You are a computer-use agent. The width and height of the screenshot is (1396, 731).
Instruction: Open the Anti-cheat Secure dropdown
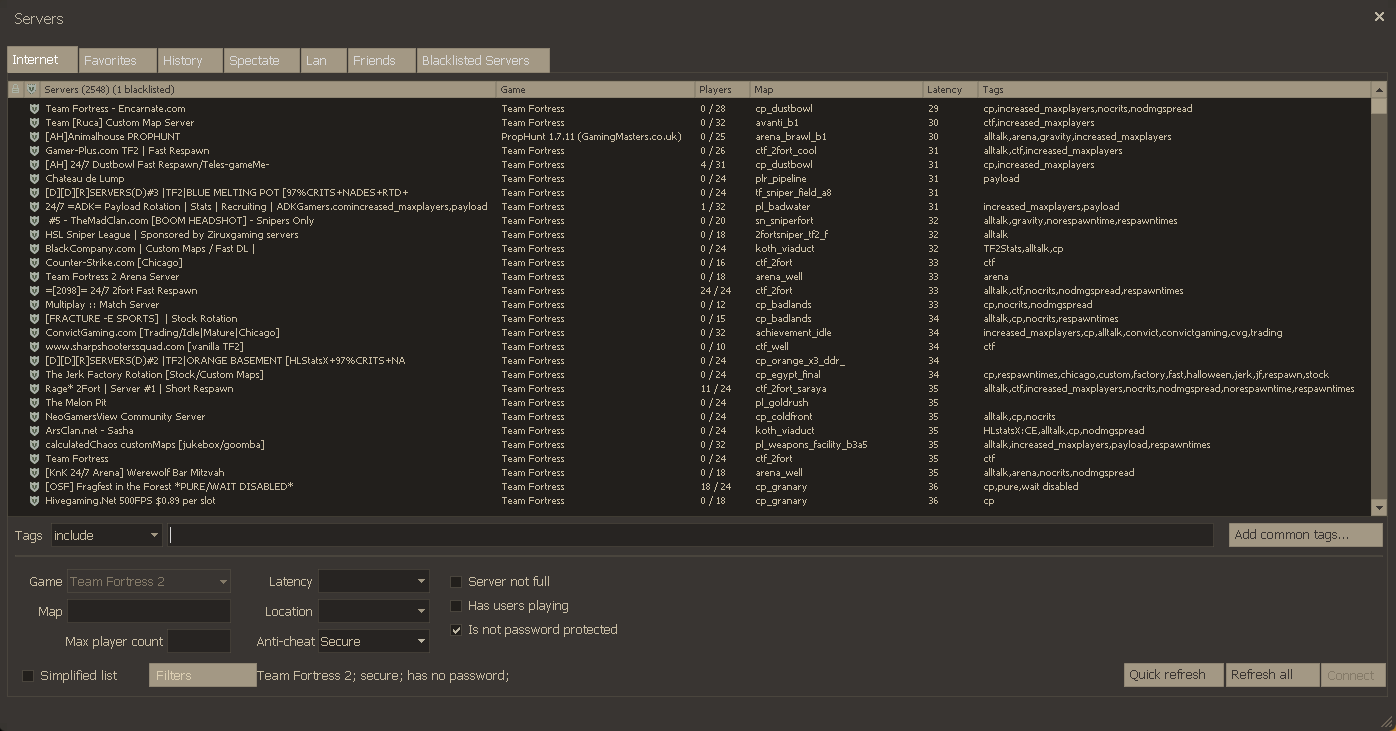click(373, 640)
